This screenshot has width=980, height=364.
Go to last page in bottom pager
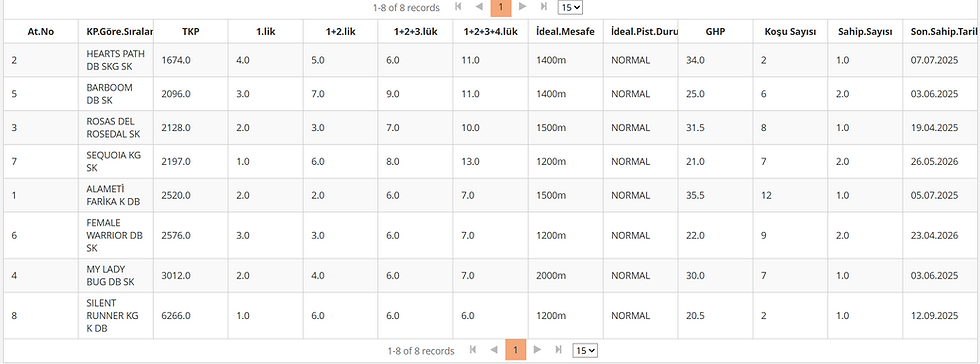pos(559,350)
